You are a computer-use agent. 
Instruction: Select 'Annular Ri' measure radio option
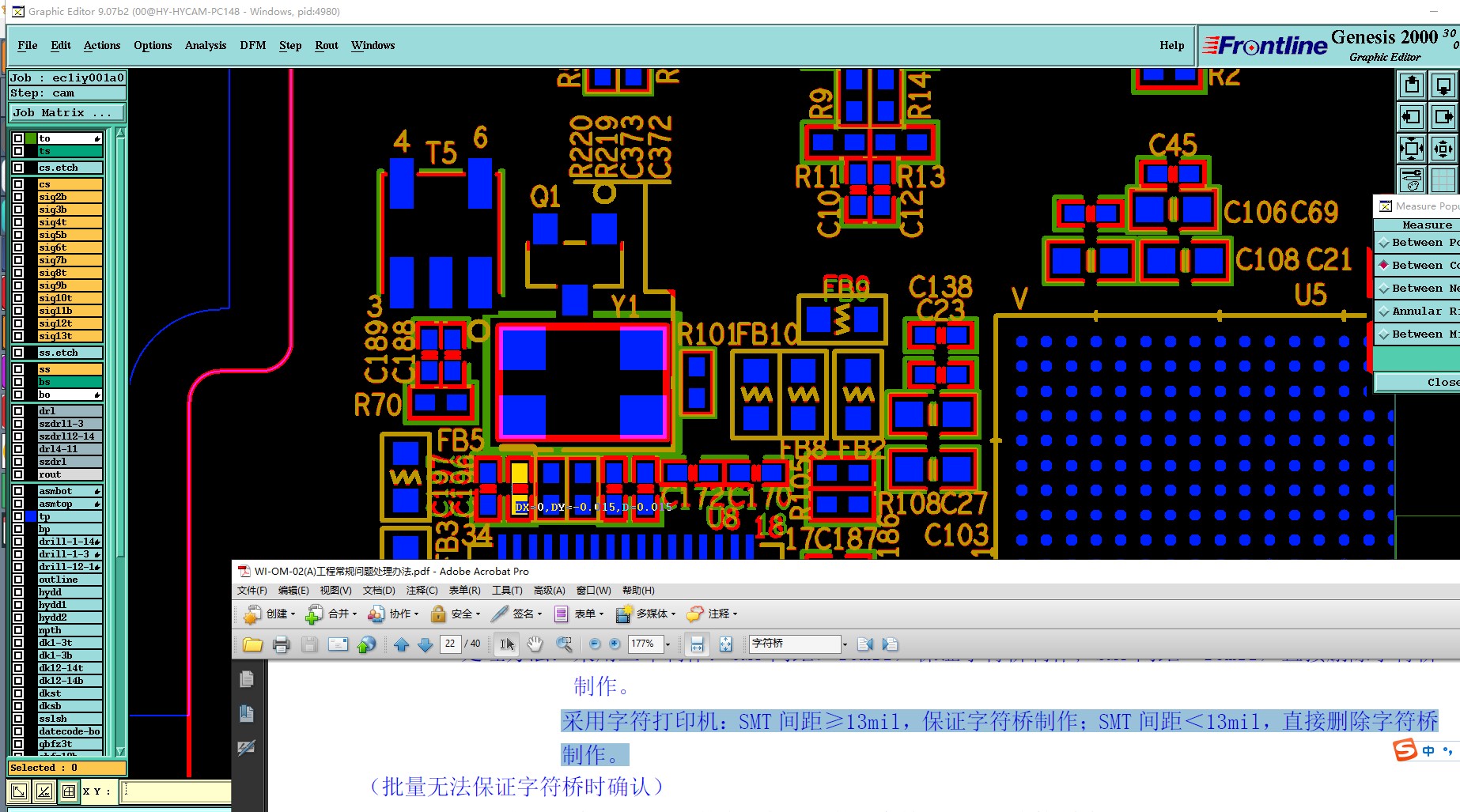1384,312
